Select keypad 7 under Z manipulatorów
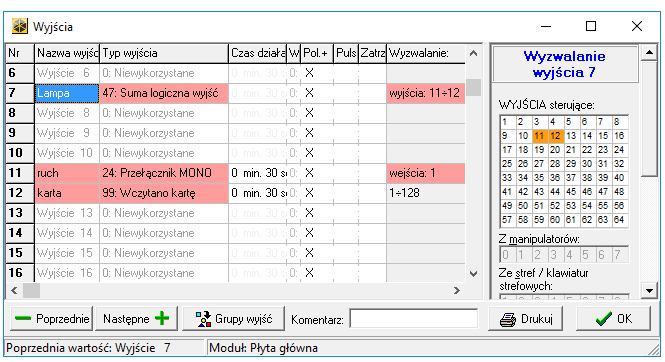Image resolution: width=665 pixels, height=362 pixels. pyautogui.click(x=619, y=255)
